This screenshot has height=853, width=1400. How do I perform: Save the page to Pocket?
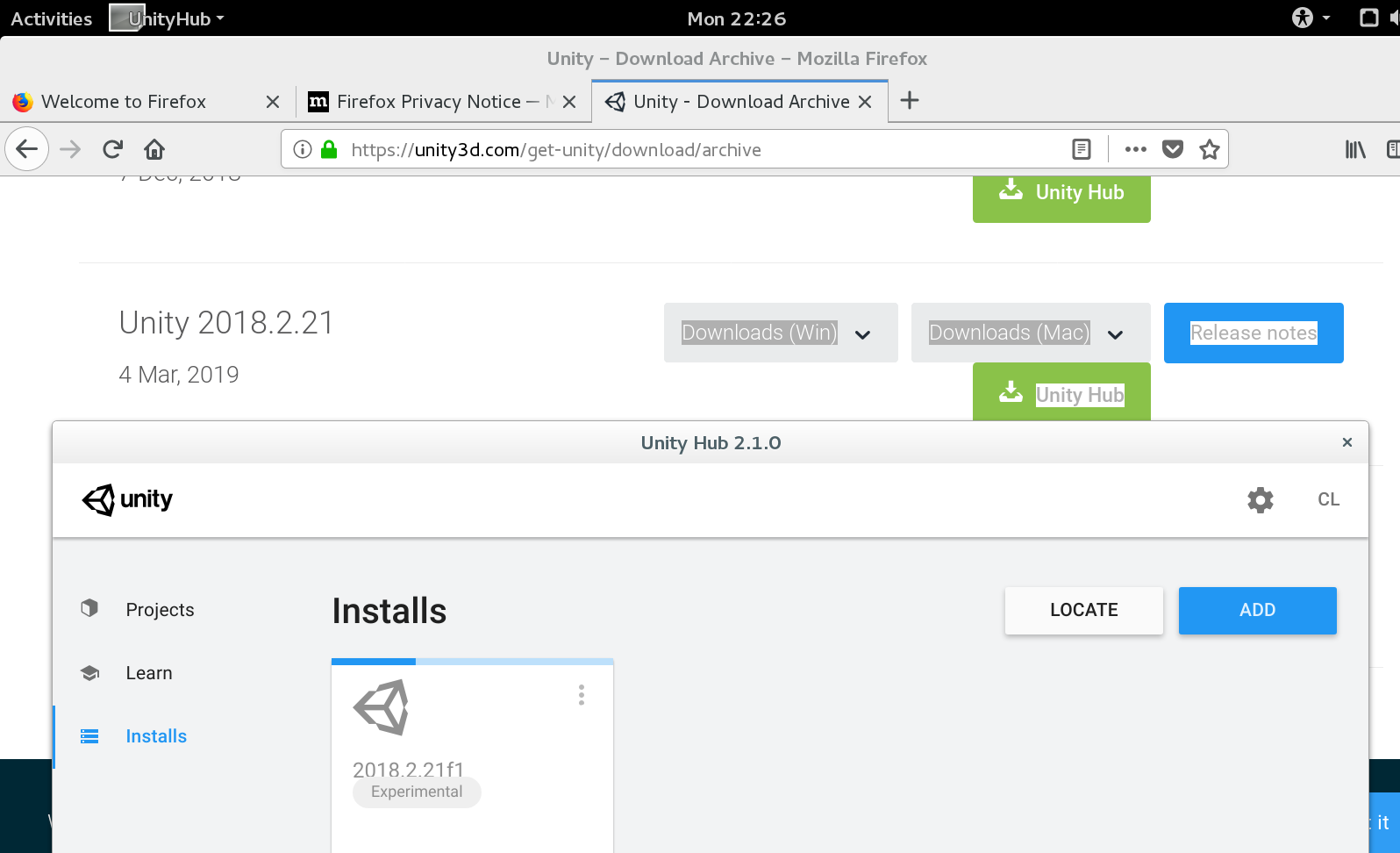[1173, 149]
